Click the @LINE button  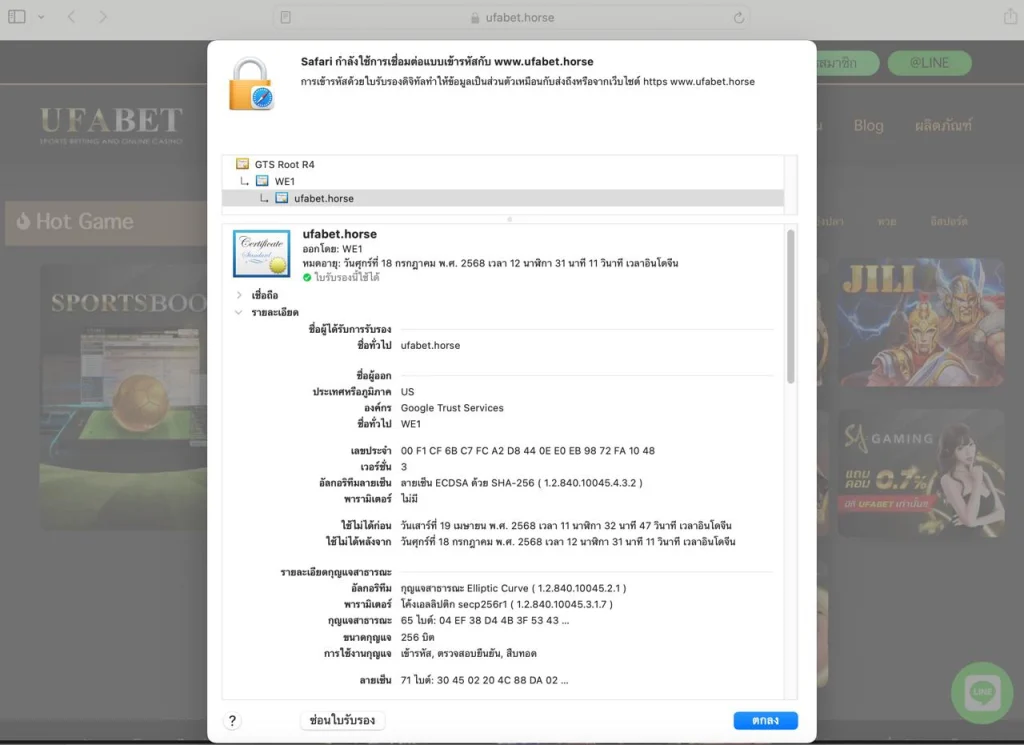coord(929,62)
